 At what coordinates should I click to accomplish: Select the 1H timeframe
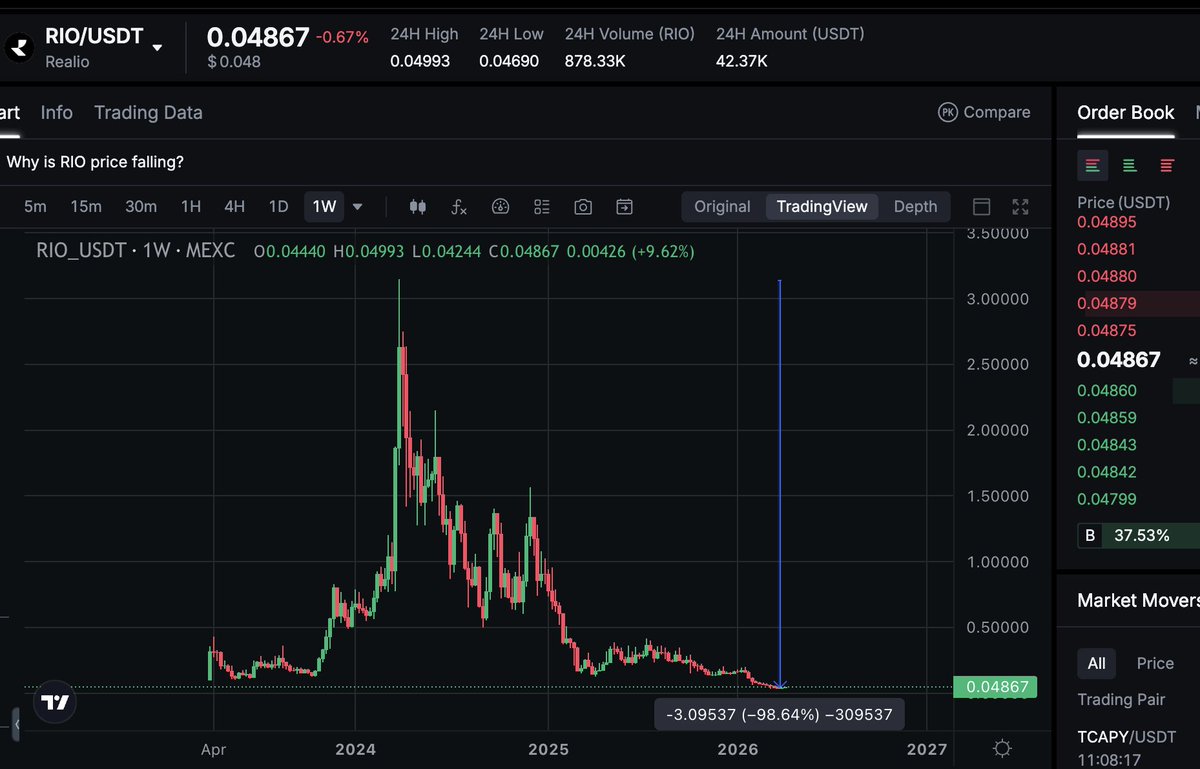pos(191,207)
